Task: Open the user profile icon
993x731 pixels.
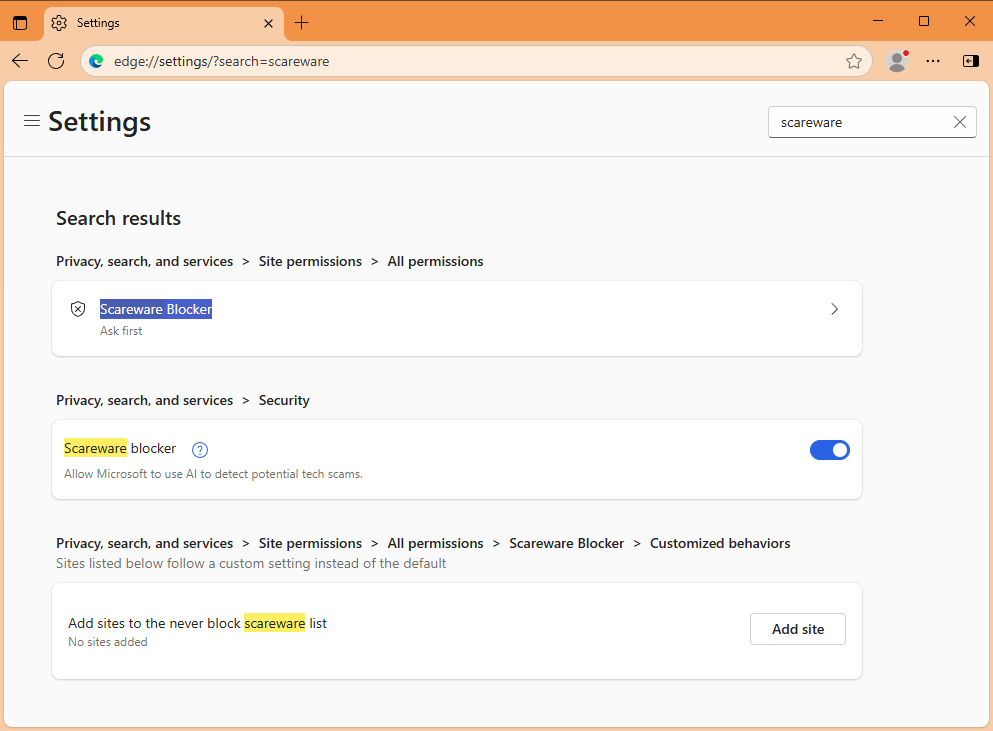Action: coord(897,61)
